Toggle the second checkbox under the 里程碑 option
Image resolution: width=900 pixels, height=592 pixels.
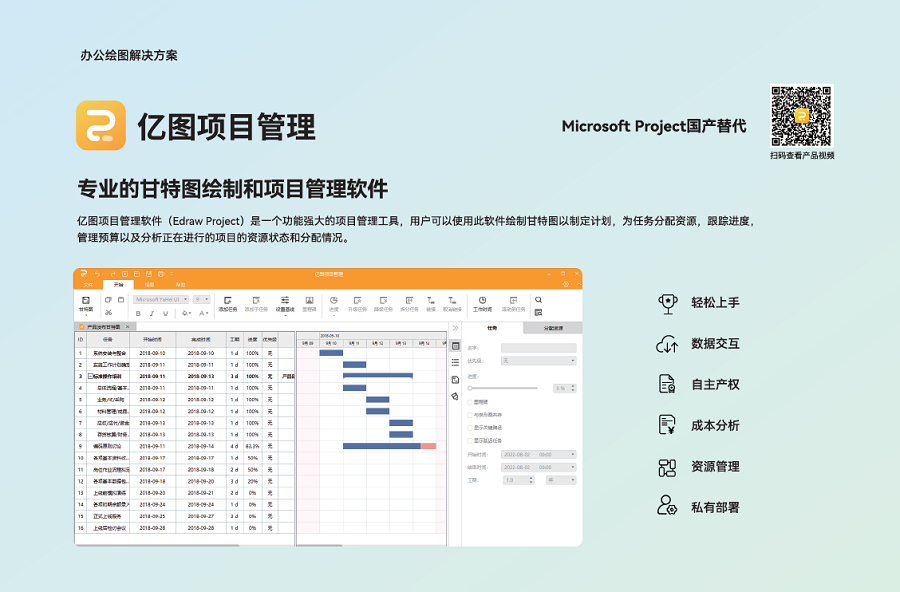[x=470, y=415]
